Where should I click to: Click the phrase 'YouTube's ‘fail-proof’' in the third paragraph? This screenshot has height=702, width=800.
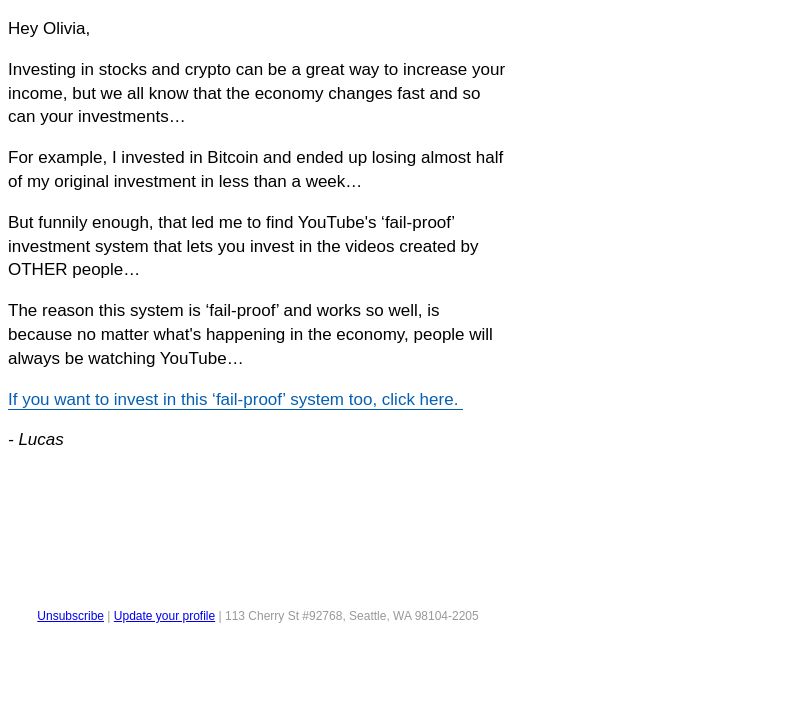[x=376, y=222]
